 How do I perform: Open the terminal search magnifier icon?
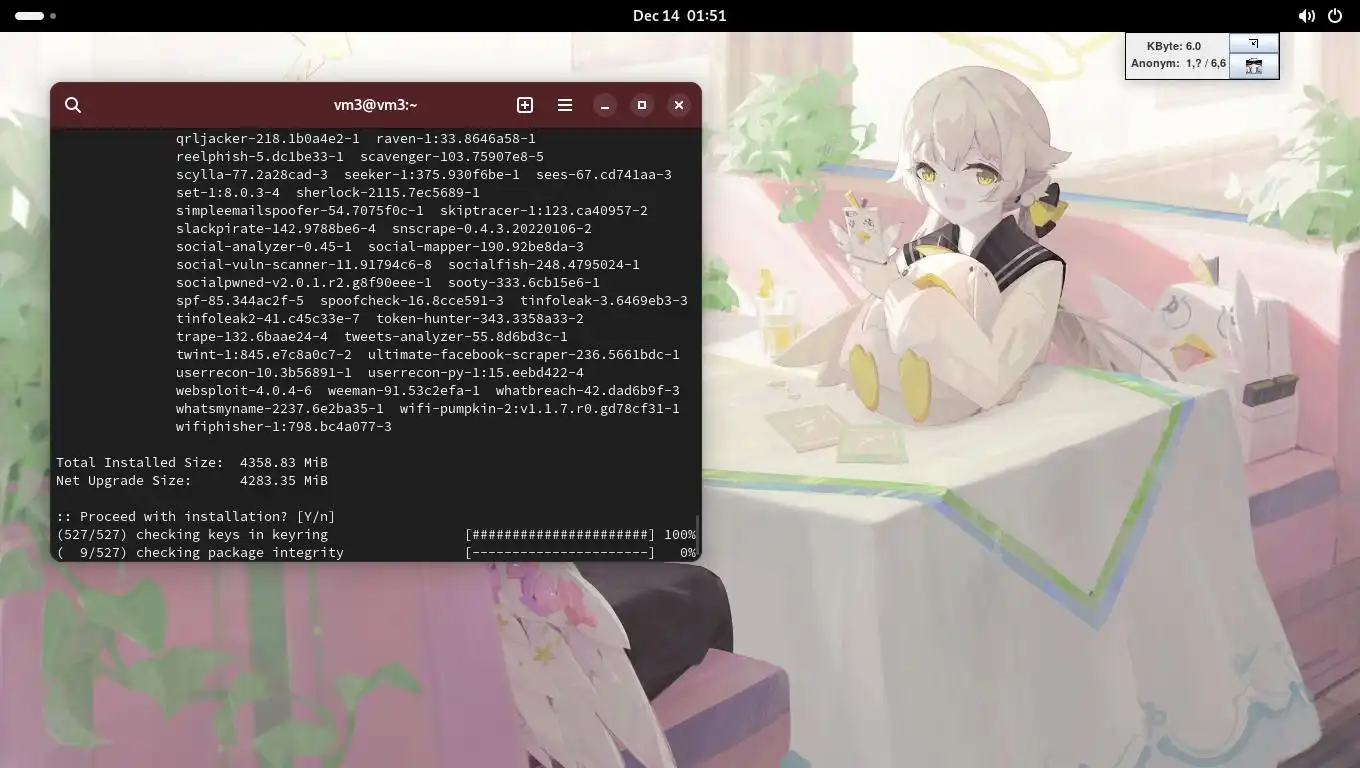coord(73,105)
